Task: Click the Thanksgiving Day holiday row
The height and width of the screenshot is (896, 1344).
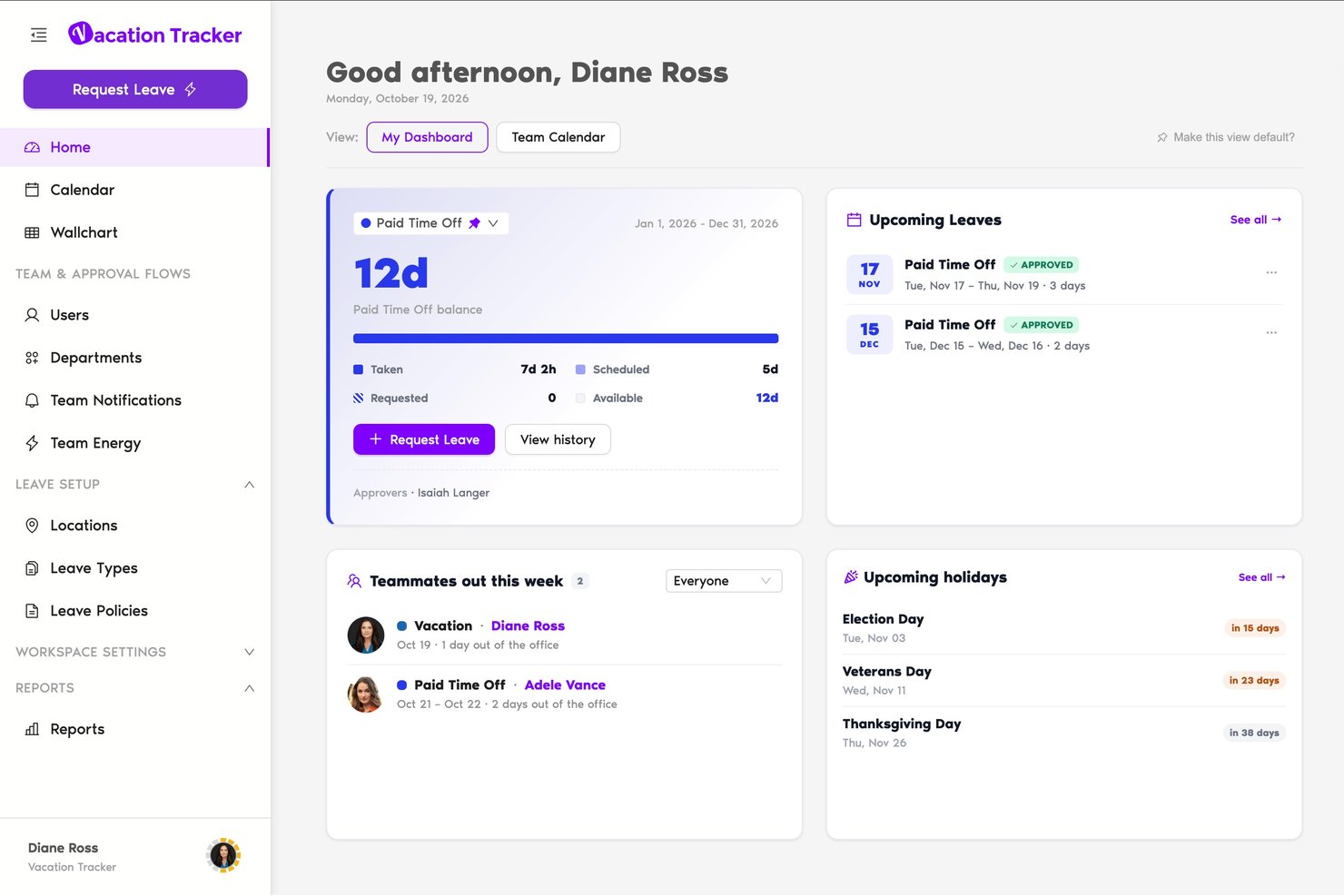Action: (x=1063, y=733)
